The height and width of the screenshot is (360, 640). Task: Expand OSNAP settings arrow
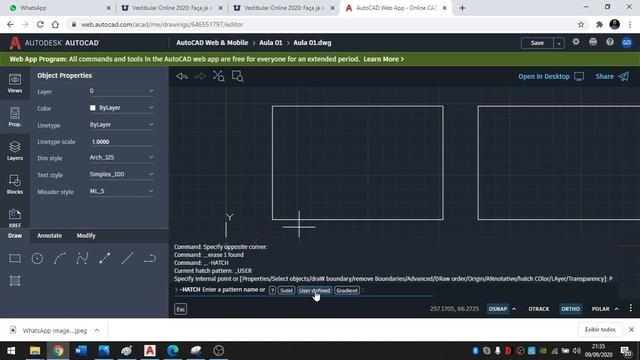(514, 309)
